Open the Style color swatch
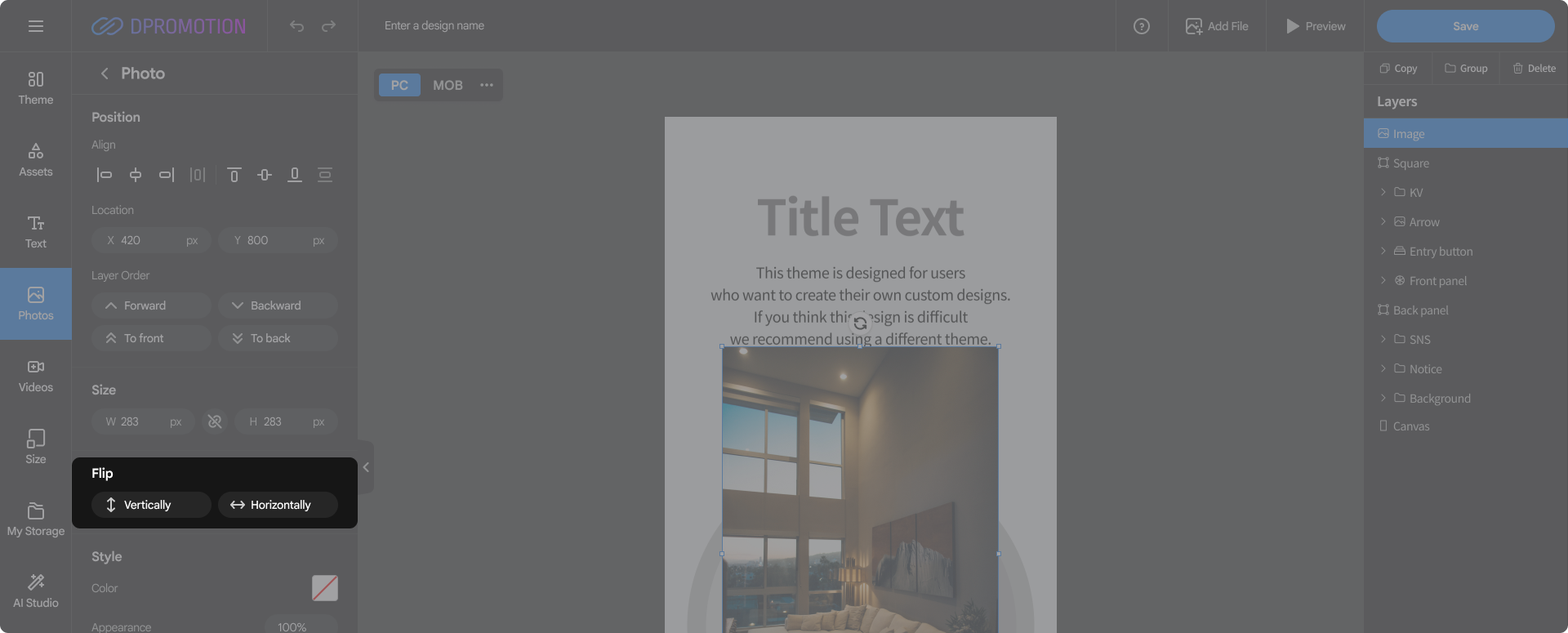The width and height of the screenshot is (1568, 633). [x=325, y=588]
